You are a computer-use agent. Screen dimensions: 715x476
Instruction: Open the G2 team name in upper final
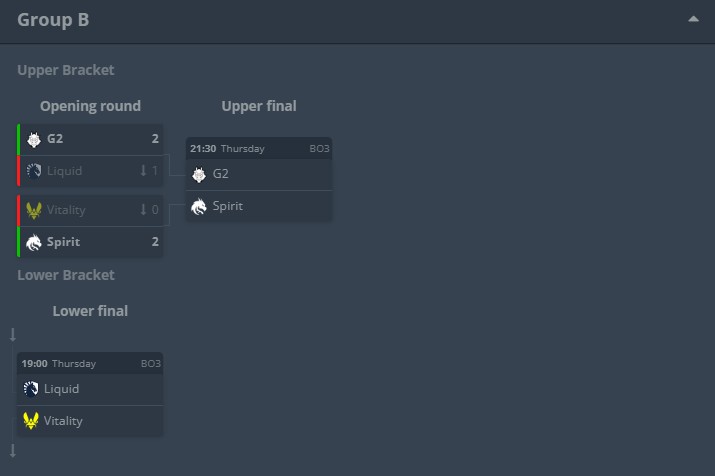pyautogui.click(x=221, y=174)
